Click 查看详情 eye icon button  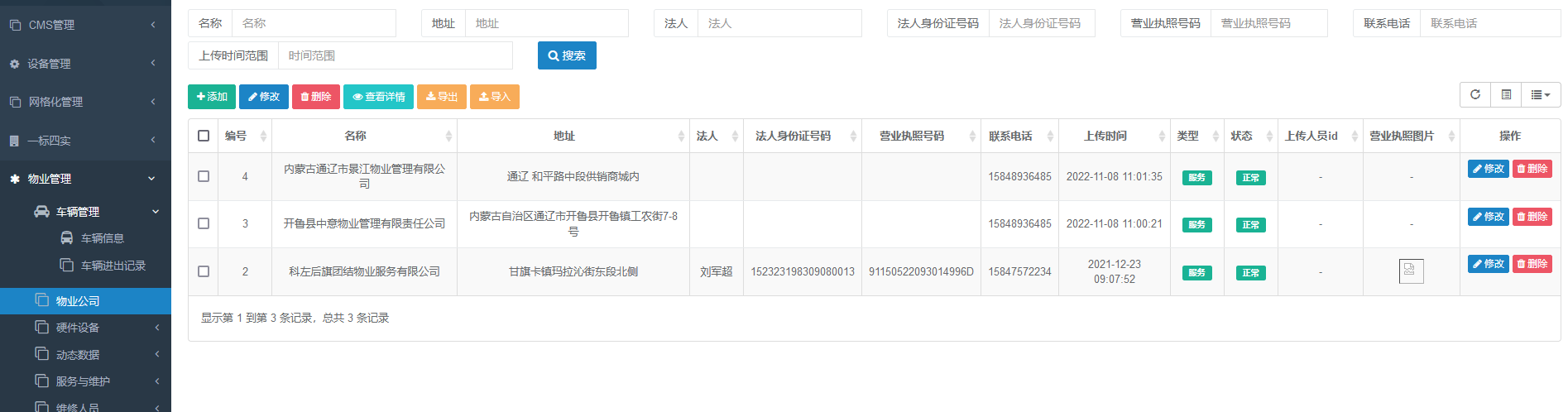[378, 97]
